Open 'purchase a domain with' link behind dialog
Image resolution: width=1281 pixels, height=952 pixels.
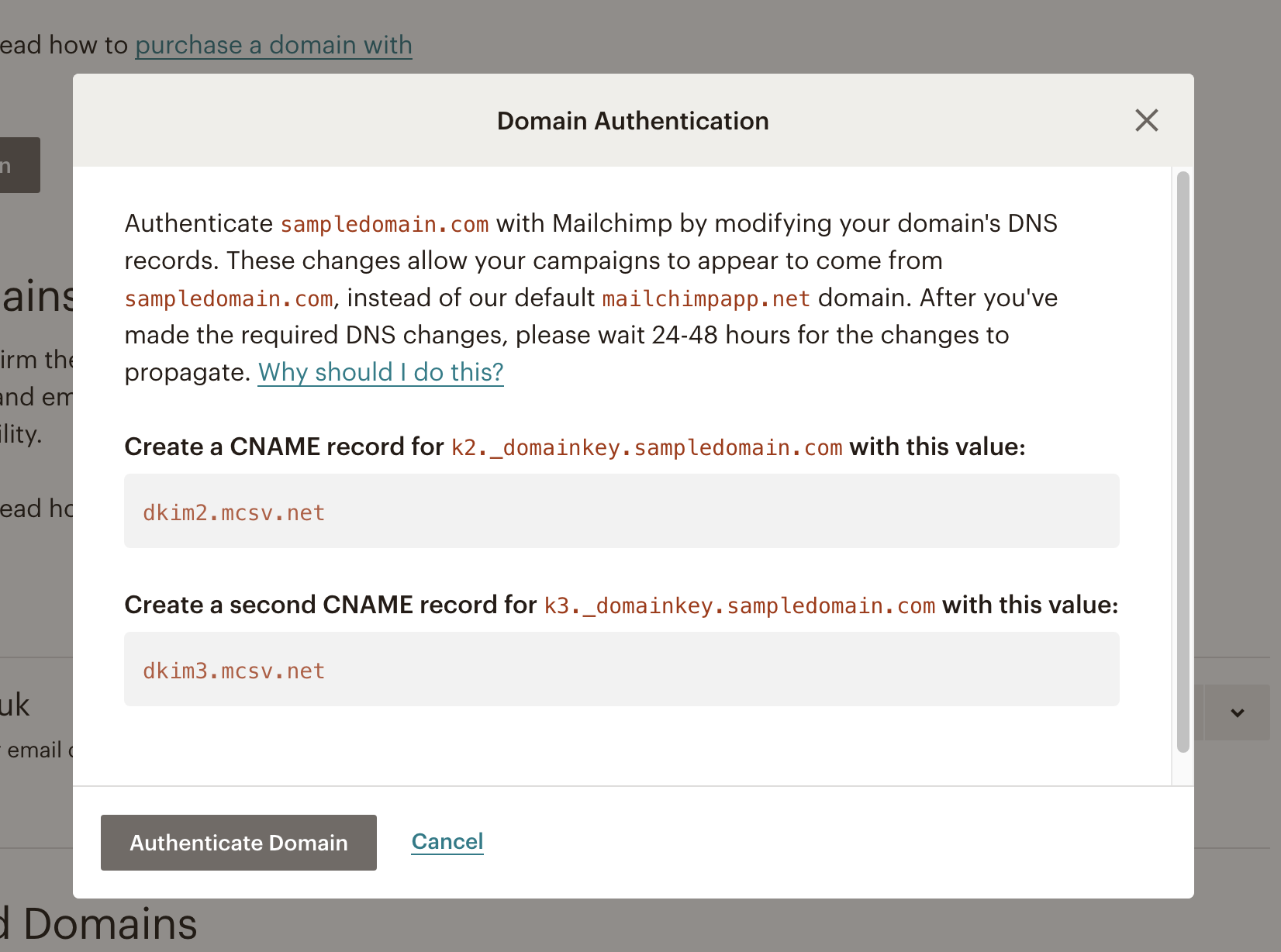(274, 45)
